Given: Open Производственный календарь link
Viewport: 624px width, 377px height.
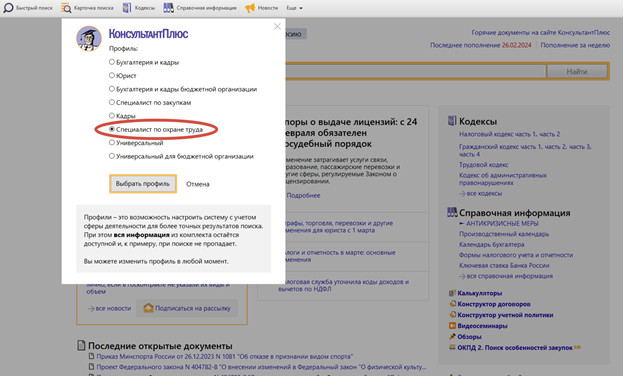Looking at the screenshot, I should [504, 234].
